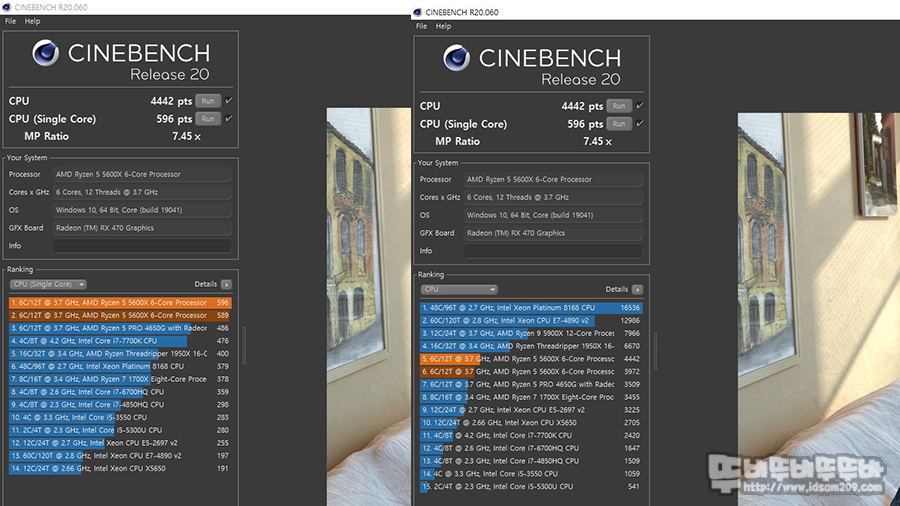Select rank 2 Ryzen 5 5600X 589 row
This screenshot has height=506, width=900.
point(120,316)
